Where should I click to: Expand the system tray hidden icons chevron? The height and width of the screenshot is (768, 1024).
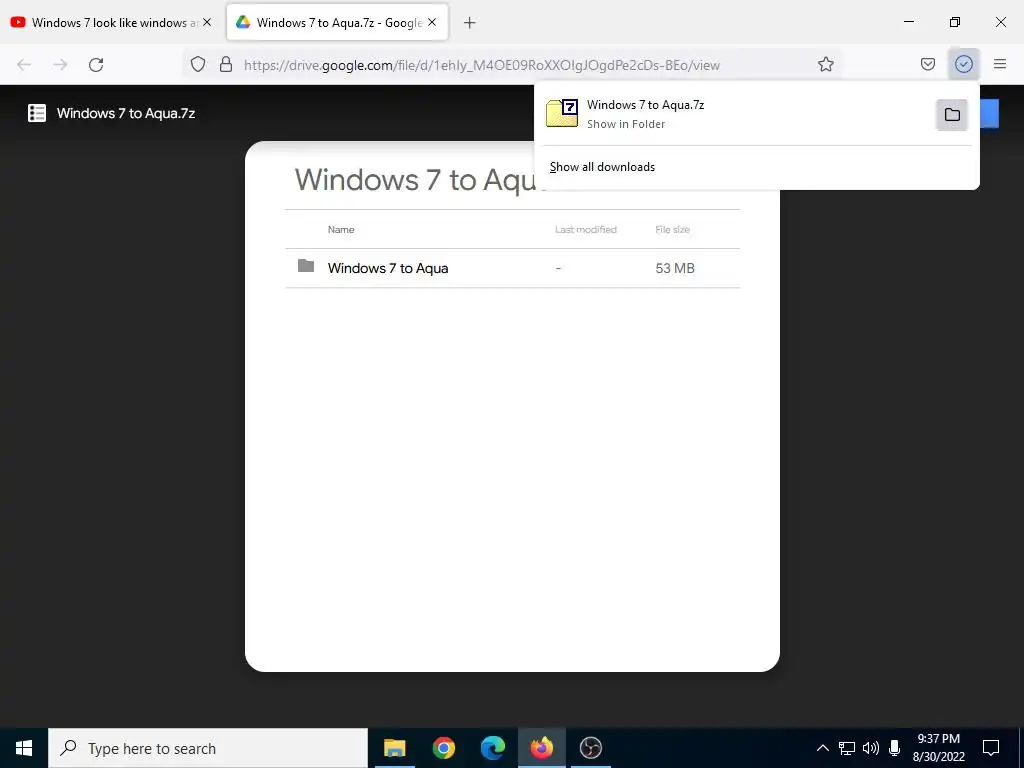[823, 748]
